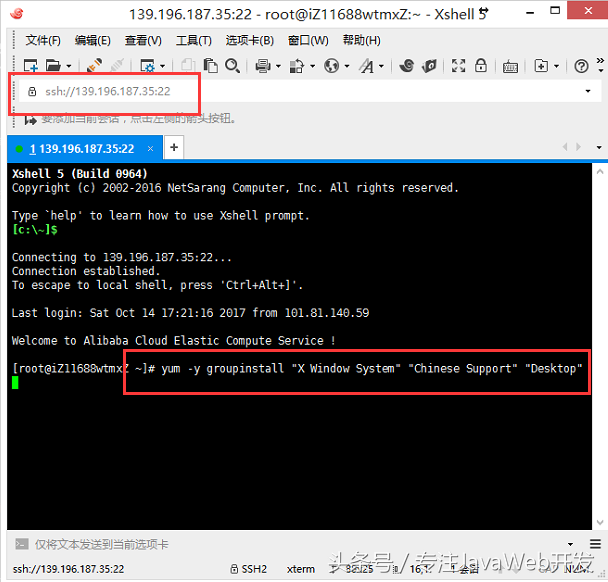
Task: Click the Font icon
Action: pyautogui.click(x=366, y=66)
